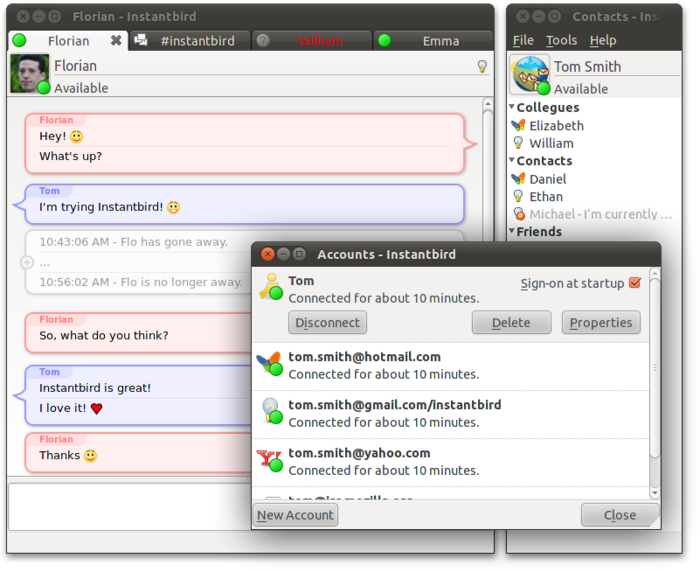Viewport: 700px width, 572px height.
Task: Click the conversation scrollbar up arrow
Action: click(488, 104)
